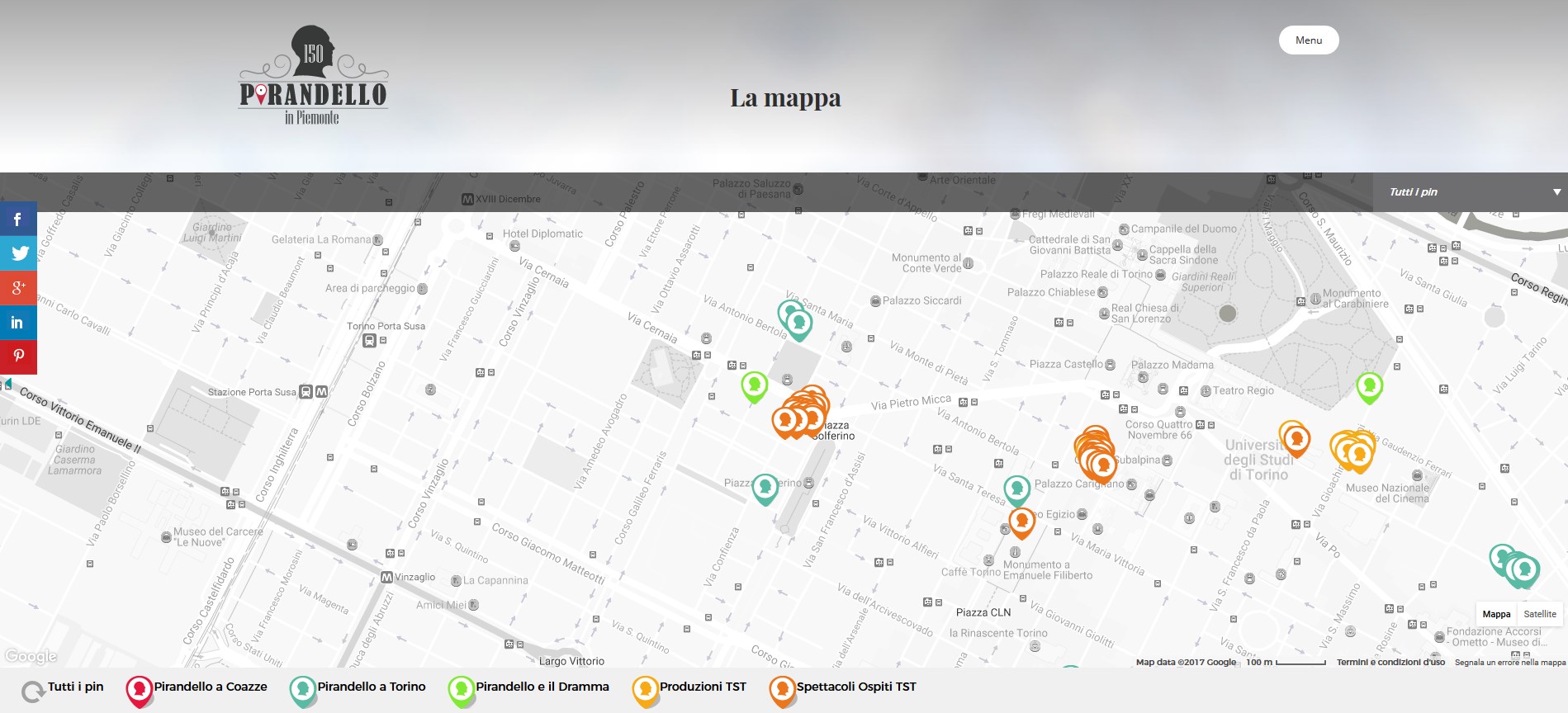
Task: Click the Pirandello in Piemonte logo
Action: click(313, 75)
